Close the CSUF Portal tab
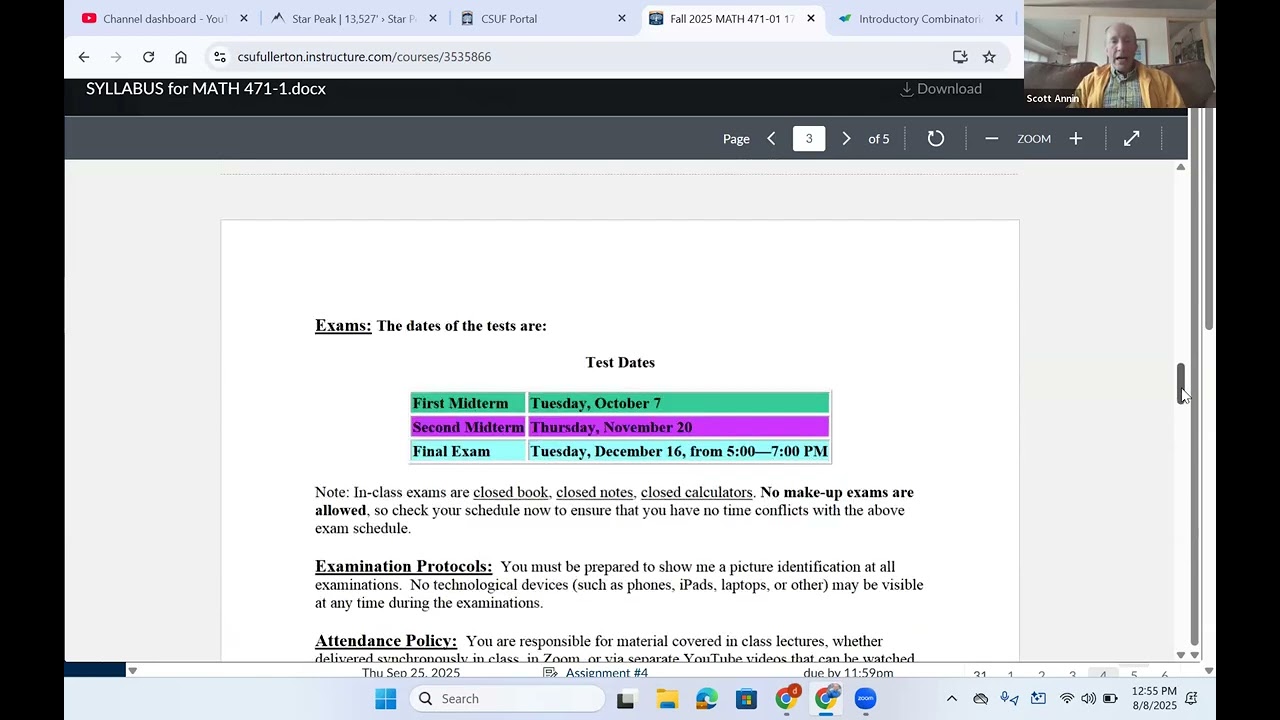Viewport: 1280px width, 720px height. (621, 19)
